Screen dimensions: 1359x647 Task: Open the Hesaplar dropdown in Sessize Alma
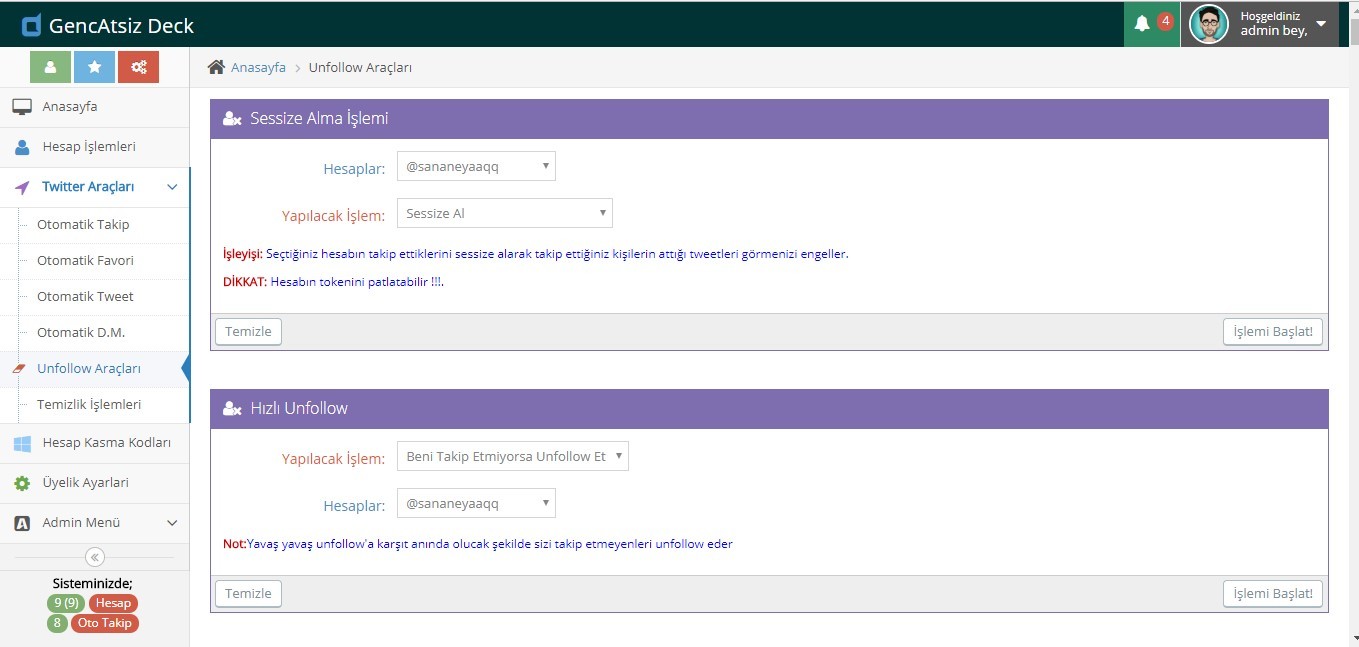point(476,166)
